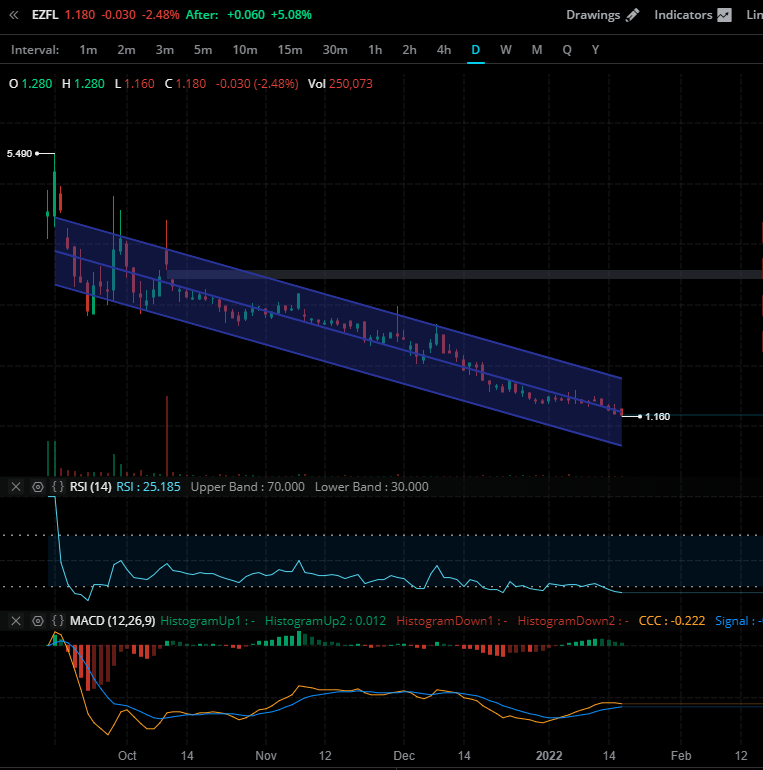The width and height of the screenshot is (763, 770).
Task: Click the RSI : 25.185 value
Action: pyautogui.click(x=148, y=487)
